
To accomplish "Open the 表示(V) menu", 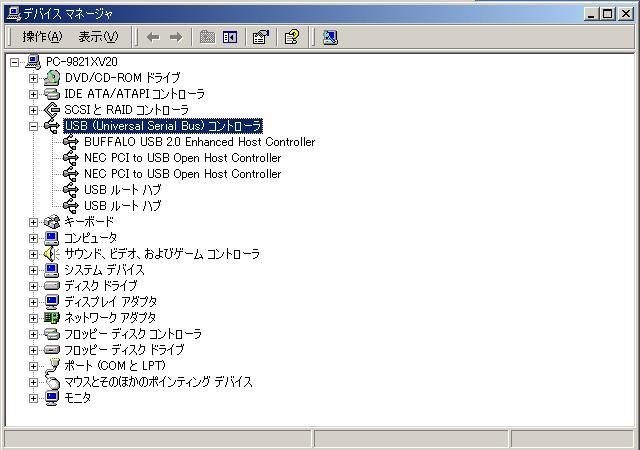I will click(x=98, y=37).
